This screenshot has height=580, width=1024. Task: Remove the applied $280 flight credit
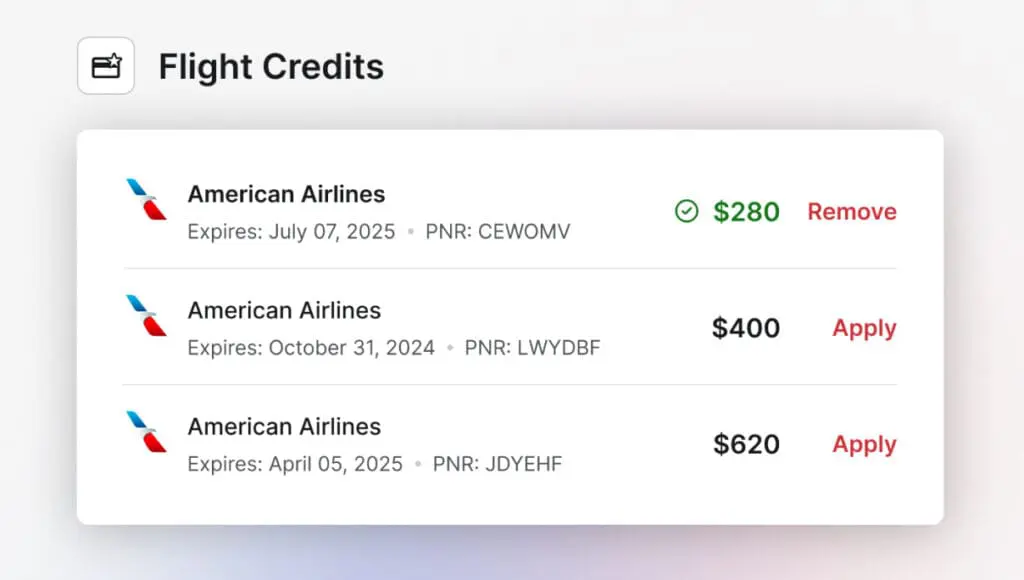pyautogui.click(x=852, y=212)
